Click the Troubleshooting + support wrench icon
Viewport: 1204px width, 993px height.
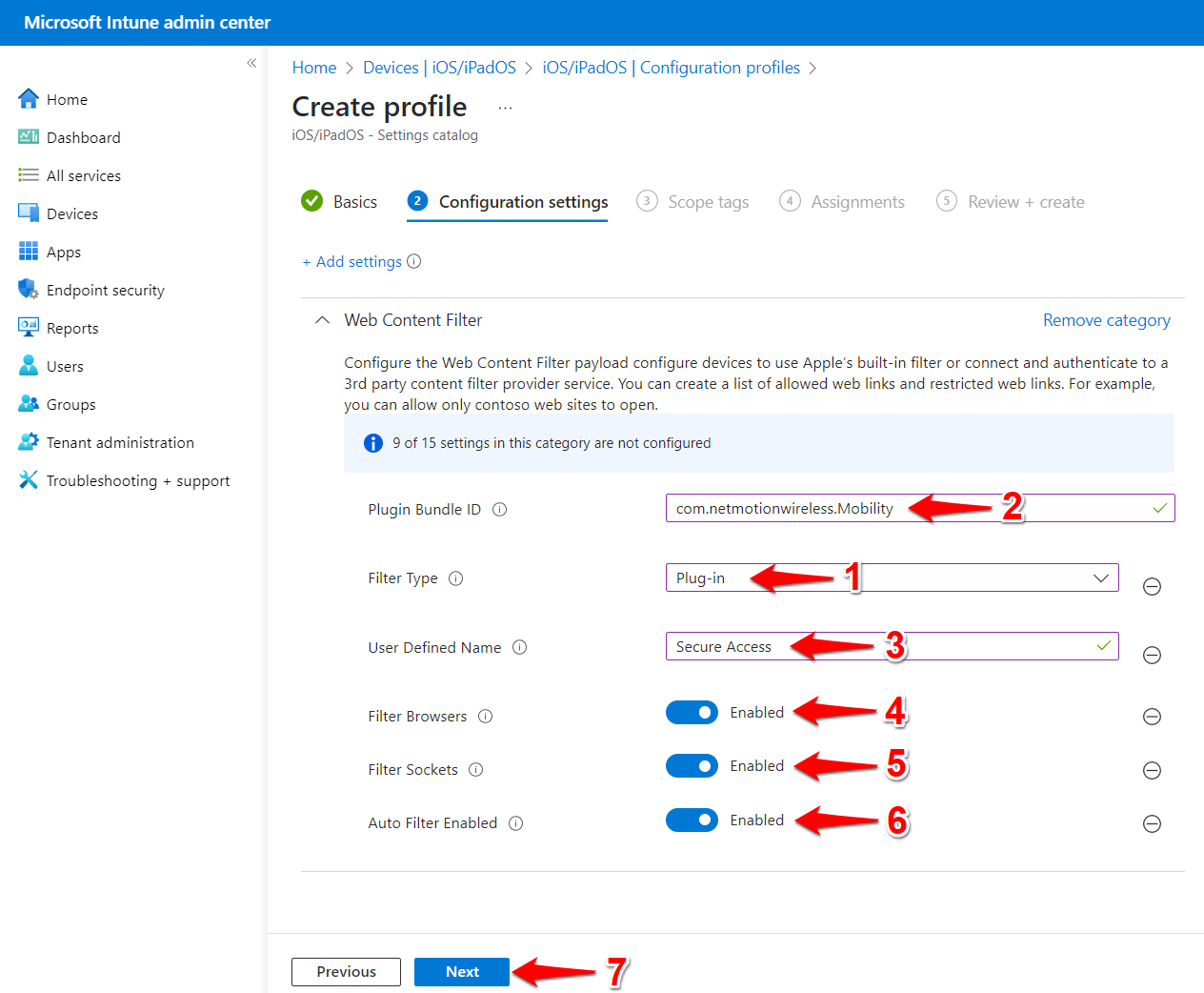click(29, 479)
